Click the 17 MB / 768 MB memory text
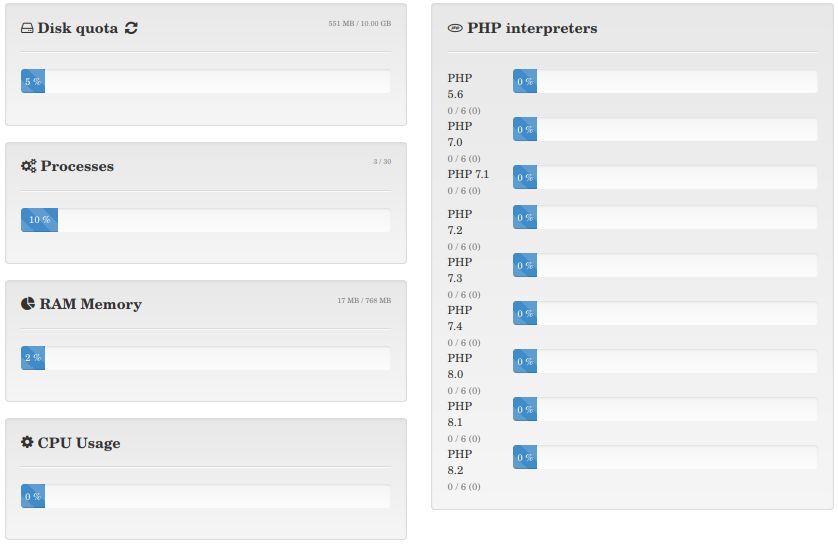 [364, 300]
